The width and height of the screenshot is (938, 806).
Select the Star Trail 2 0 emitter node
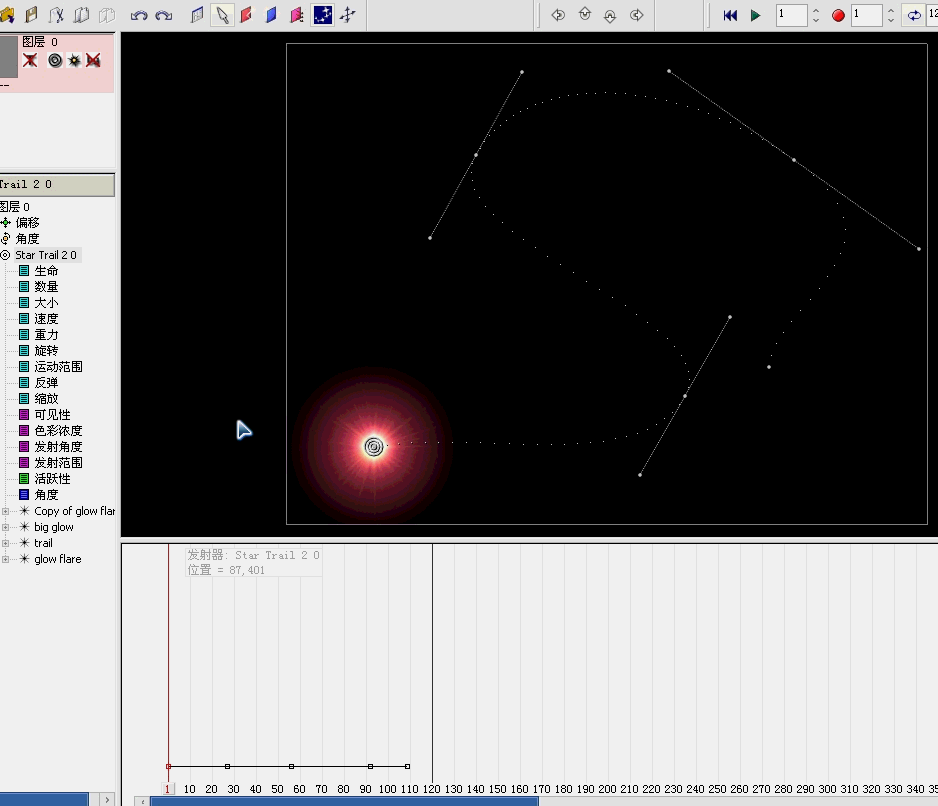click(x=46, y=255)
